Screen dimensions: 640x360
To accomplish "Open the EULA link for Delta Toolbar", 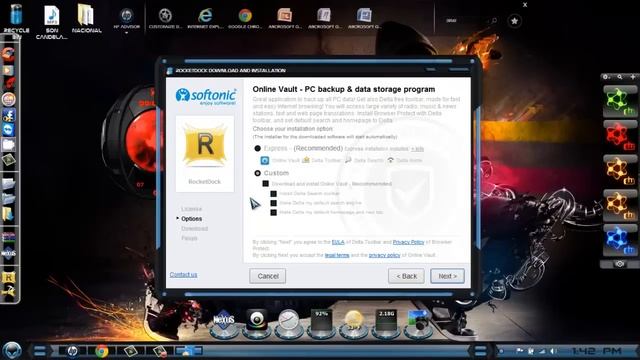I will click(338, 242).
